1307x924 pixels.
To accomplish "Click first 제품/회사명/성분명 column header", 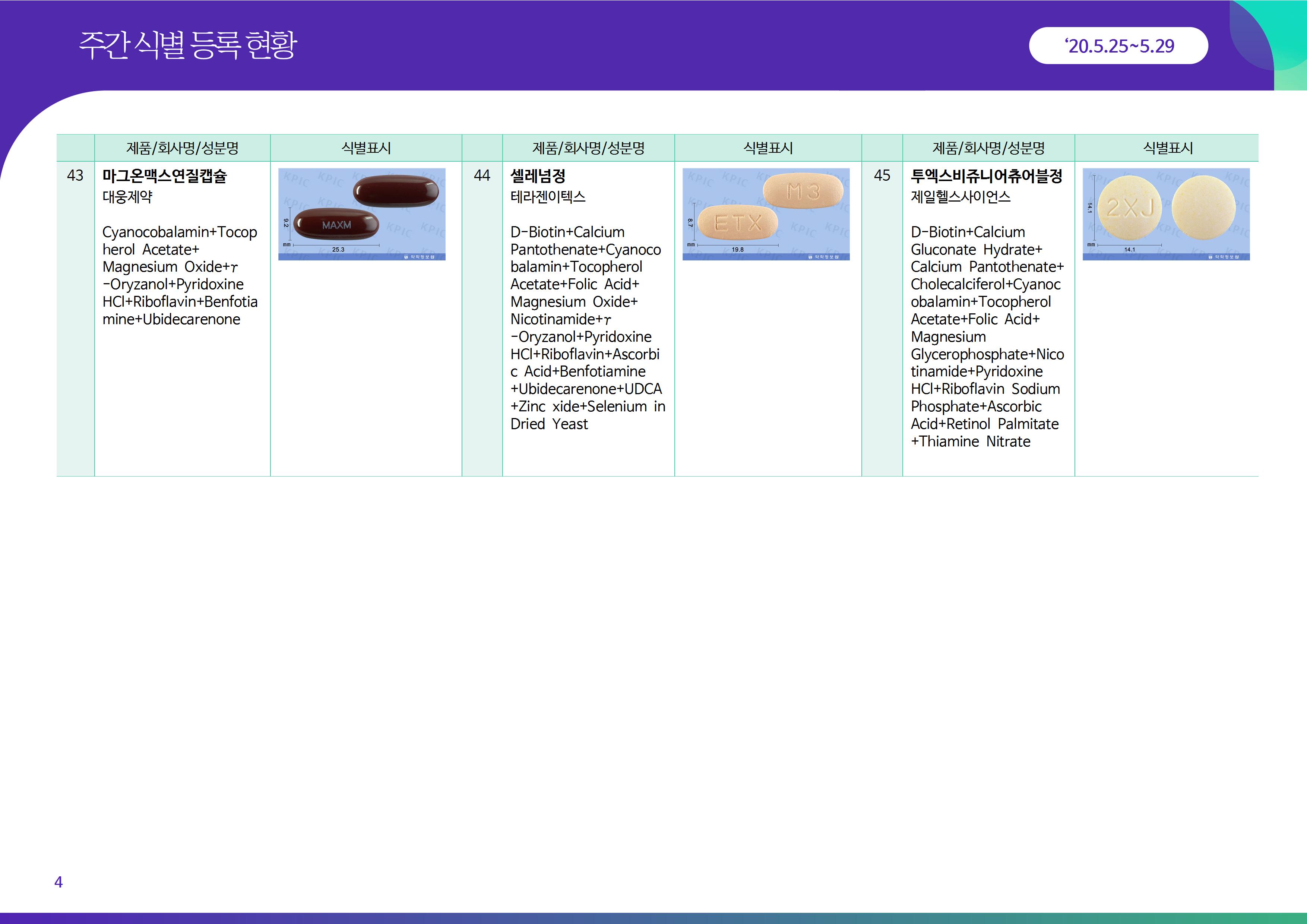I will tap(182, 148).
